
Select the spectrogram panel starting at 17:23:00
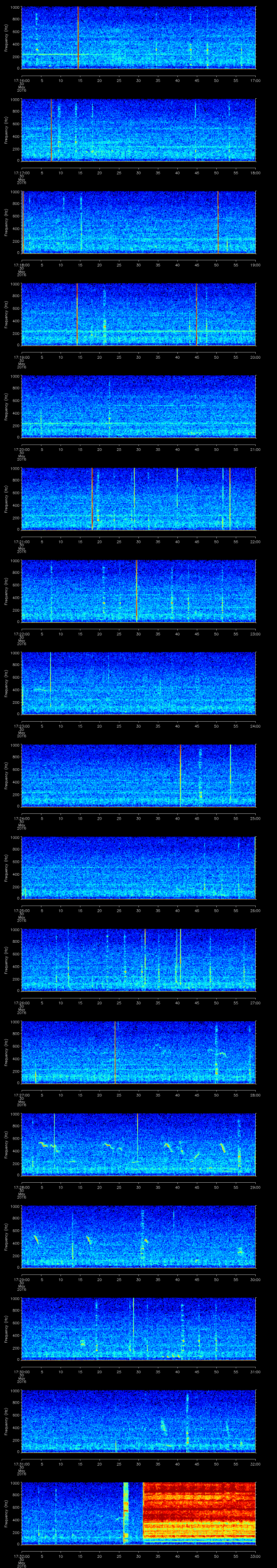[138, 683]
